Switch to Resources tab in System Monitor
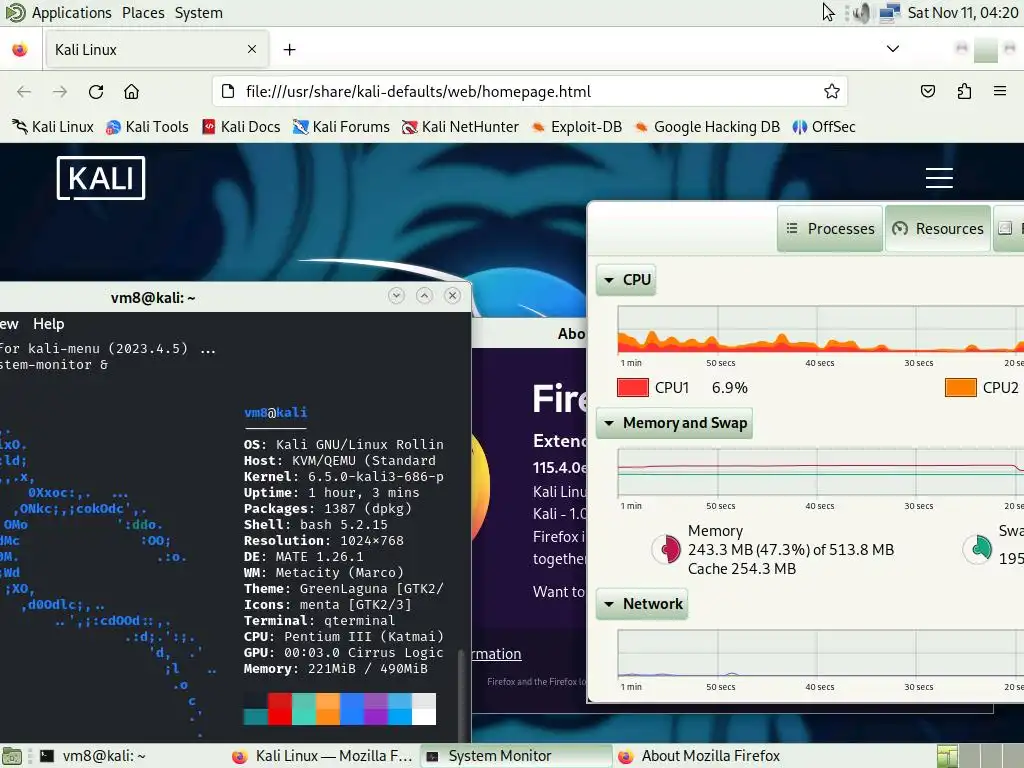The height and width of the screenshot is (768, 1024). click(x=938, y=229)
